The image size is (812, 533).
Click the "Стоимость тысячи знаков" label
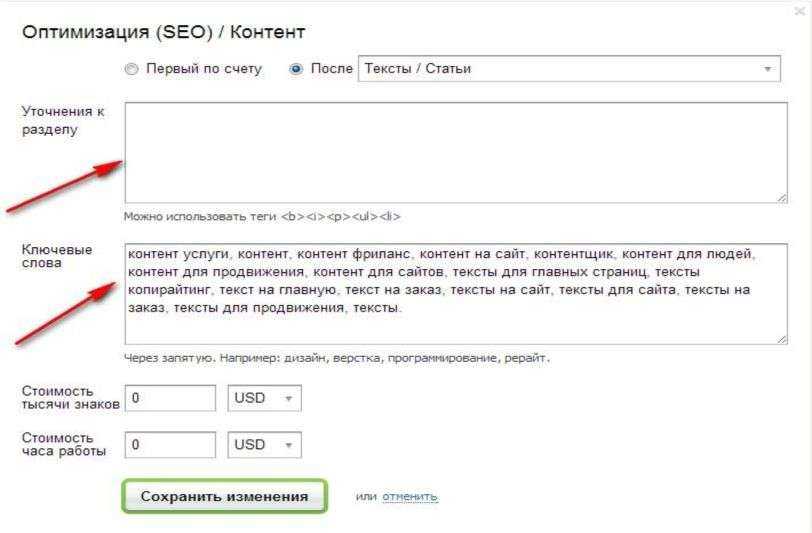click(x=70, y=397)
